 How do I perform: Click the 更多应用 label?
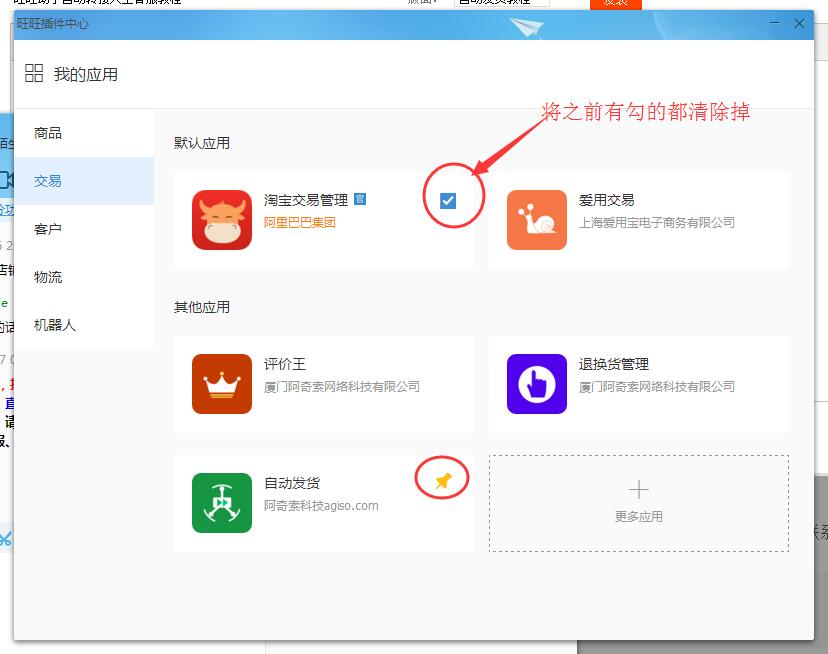click(638, 516)
